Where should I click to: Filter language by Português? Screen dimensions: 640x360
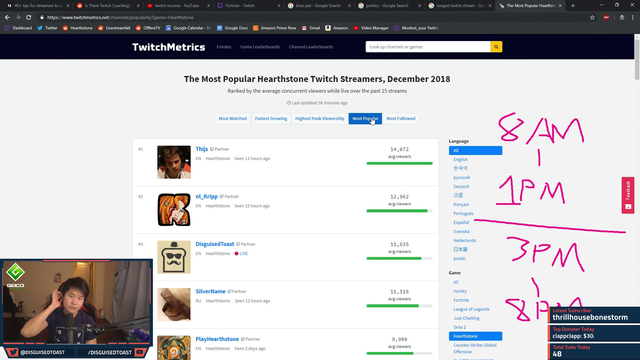click(x=463, y=213)
